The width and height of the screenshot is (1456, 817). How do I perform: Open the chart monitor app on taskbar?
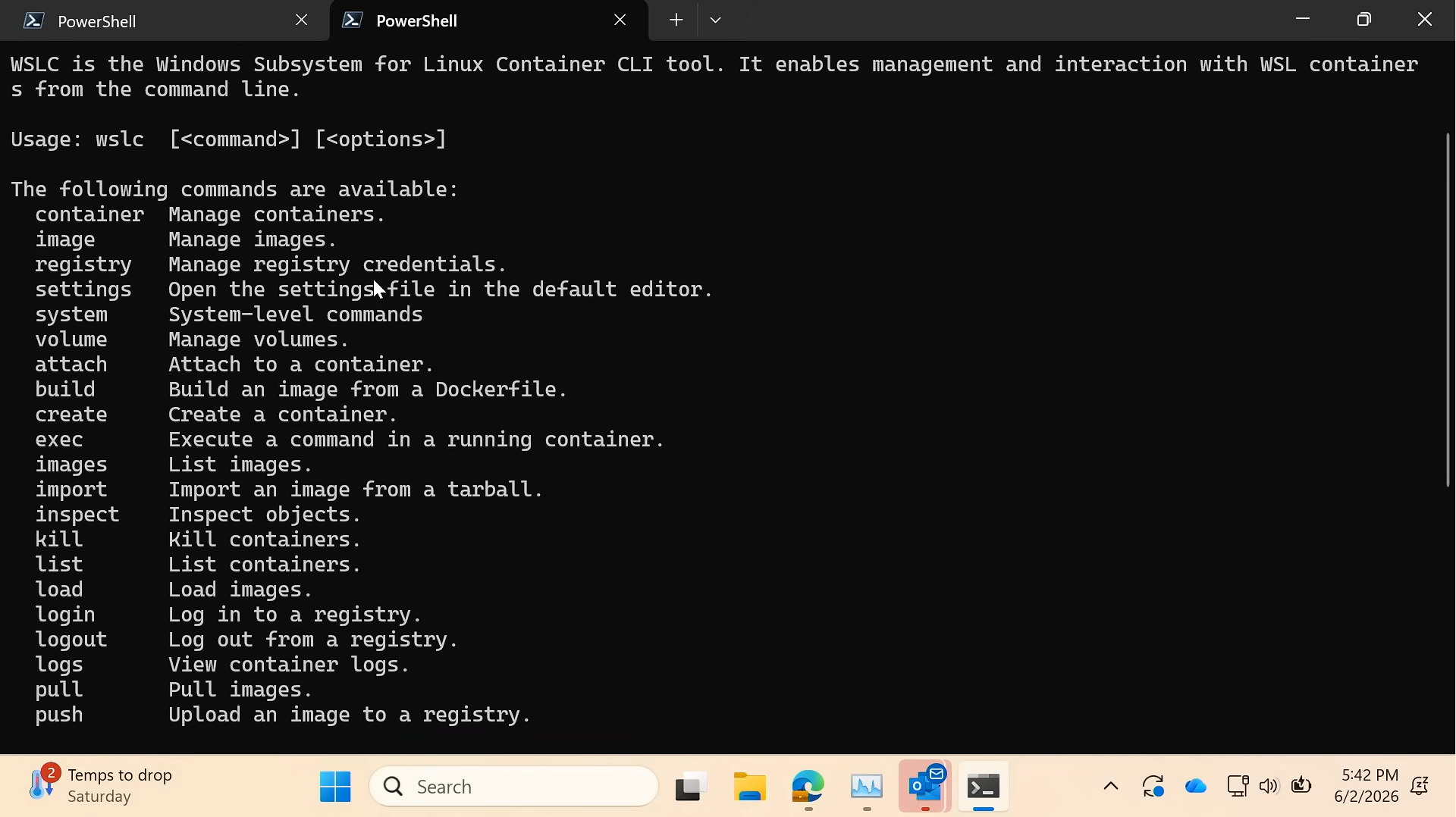tap(867, 787)
